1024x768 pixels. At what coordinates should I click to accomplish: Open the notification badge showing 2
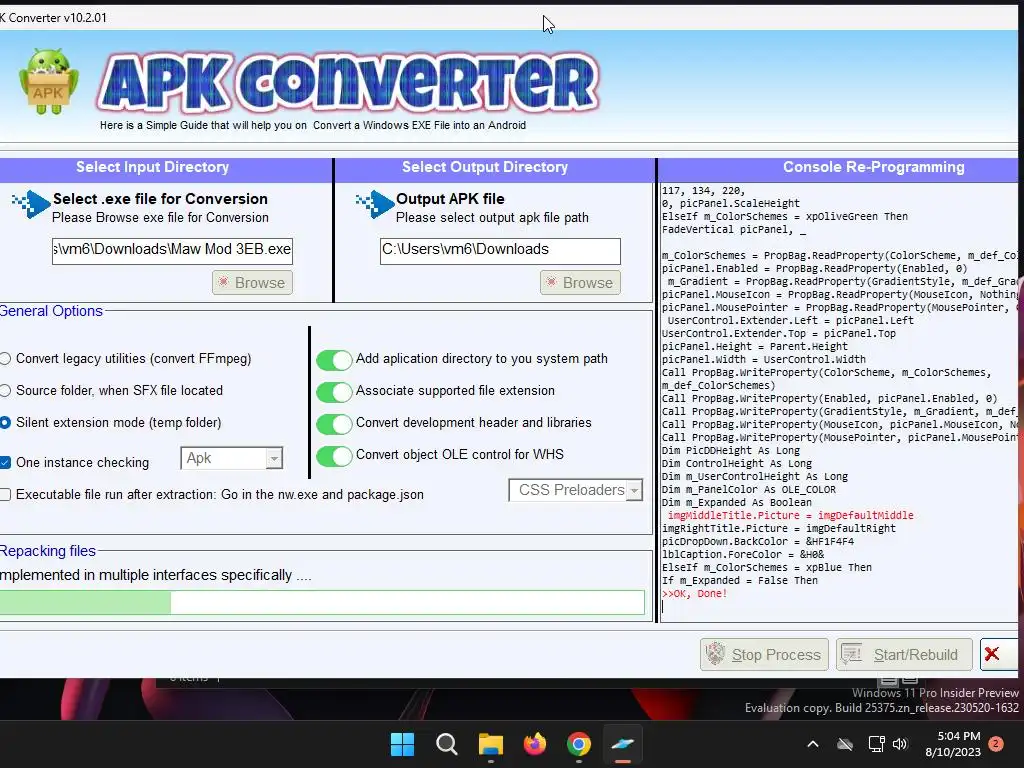pos(996,744)
